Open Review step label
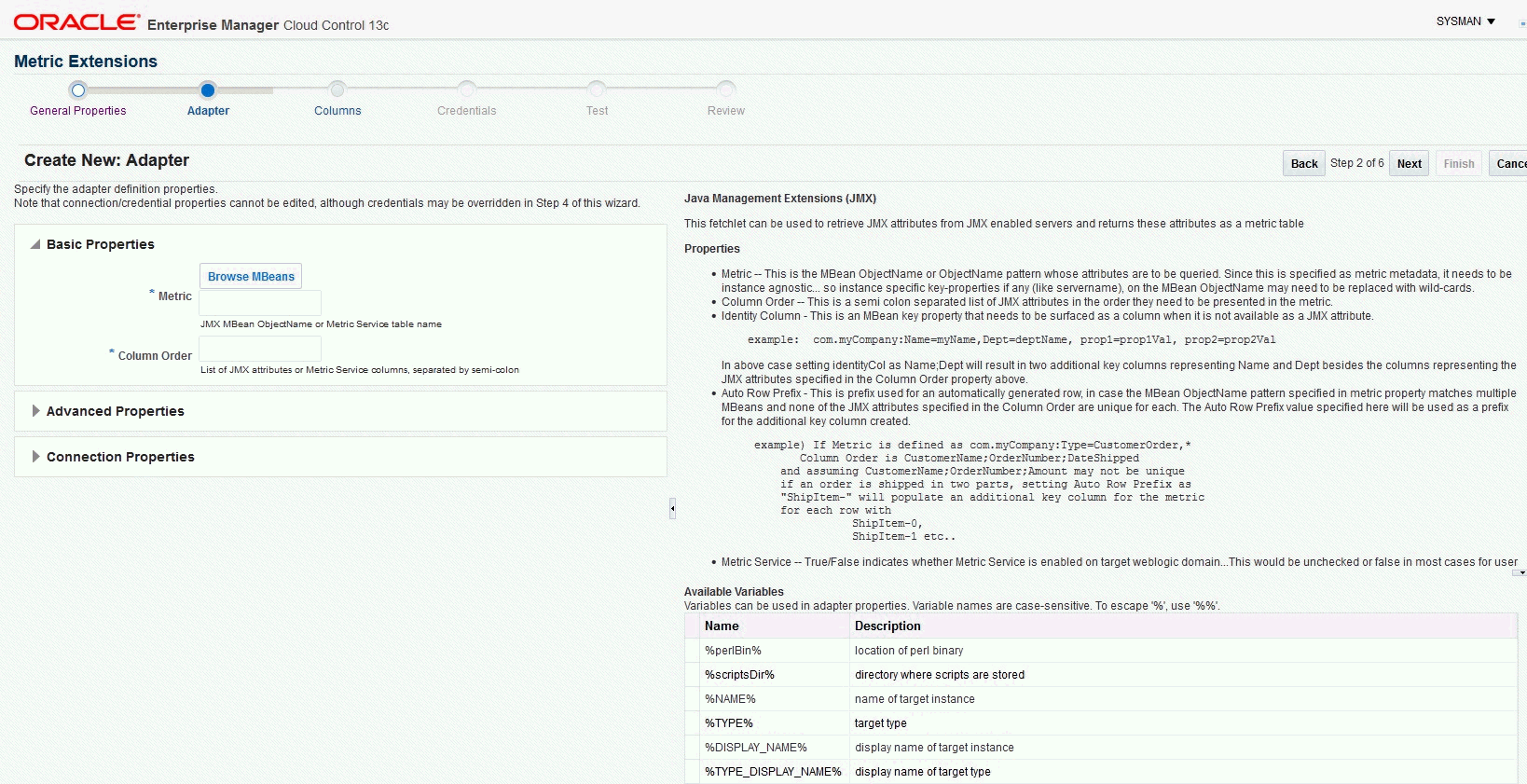 (726, 111)
